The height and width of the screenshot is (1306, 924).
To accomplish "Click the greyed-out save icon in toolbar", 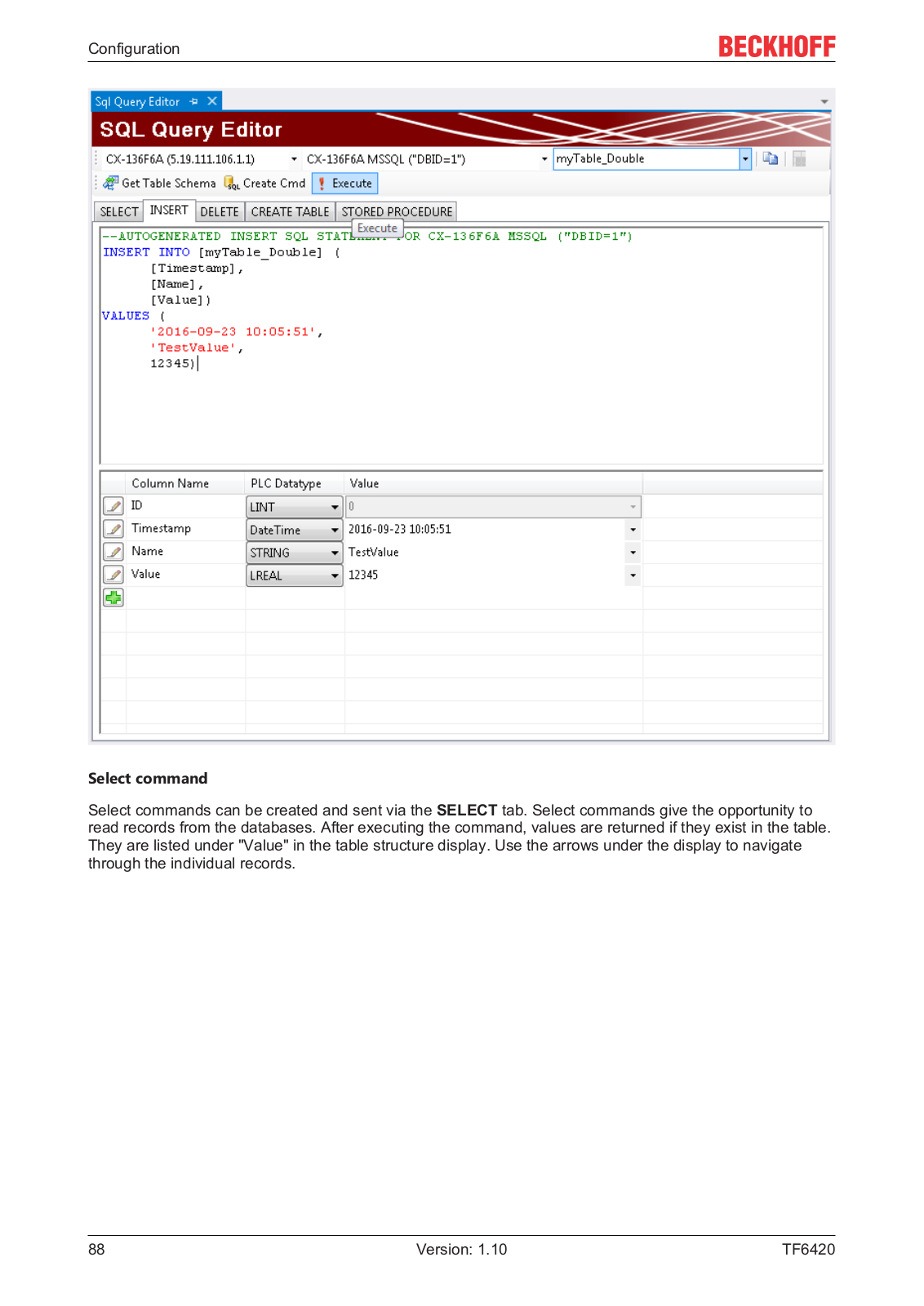I will 799,158.
